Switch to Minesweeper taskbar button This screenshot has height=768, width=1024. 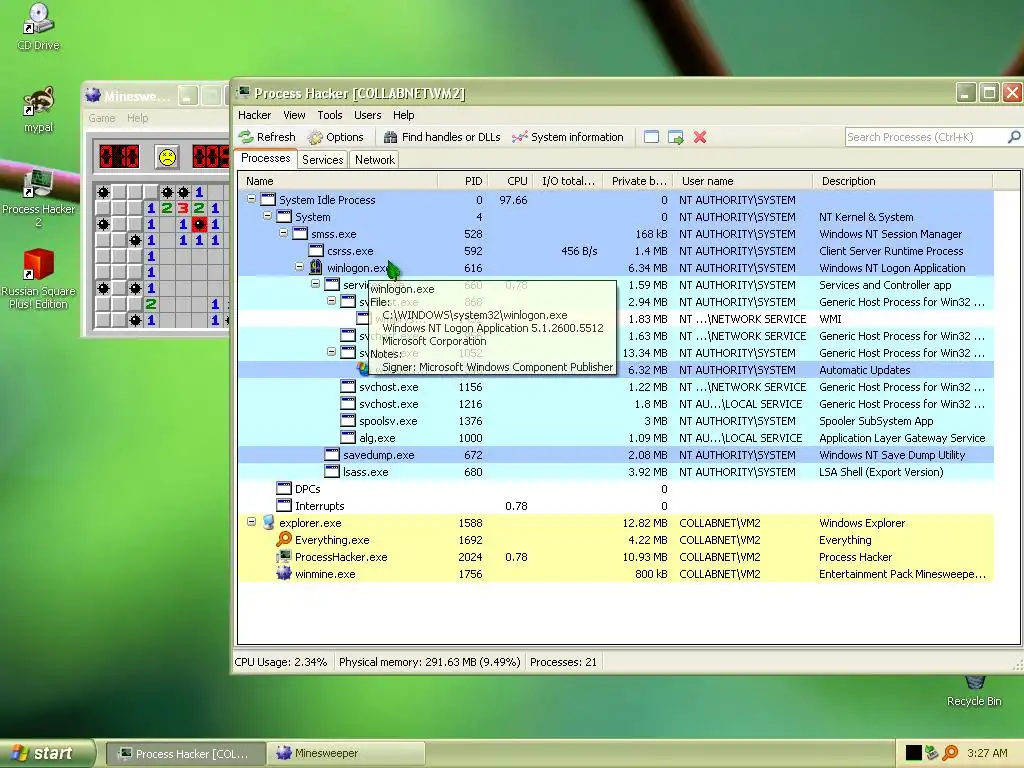click(x=347, y=753)
